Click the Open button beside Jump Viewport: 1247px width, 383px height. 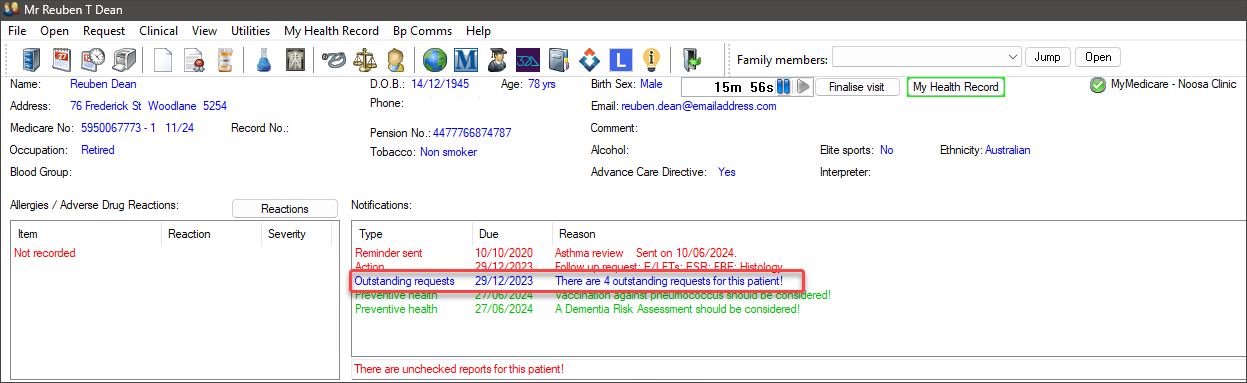tap(1098, 57)
